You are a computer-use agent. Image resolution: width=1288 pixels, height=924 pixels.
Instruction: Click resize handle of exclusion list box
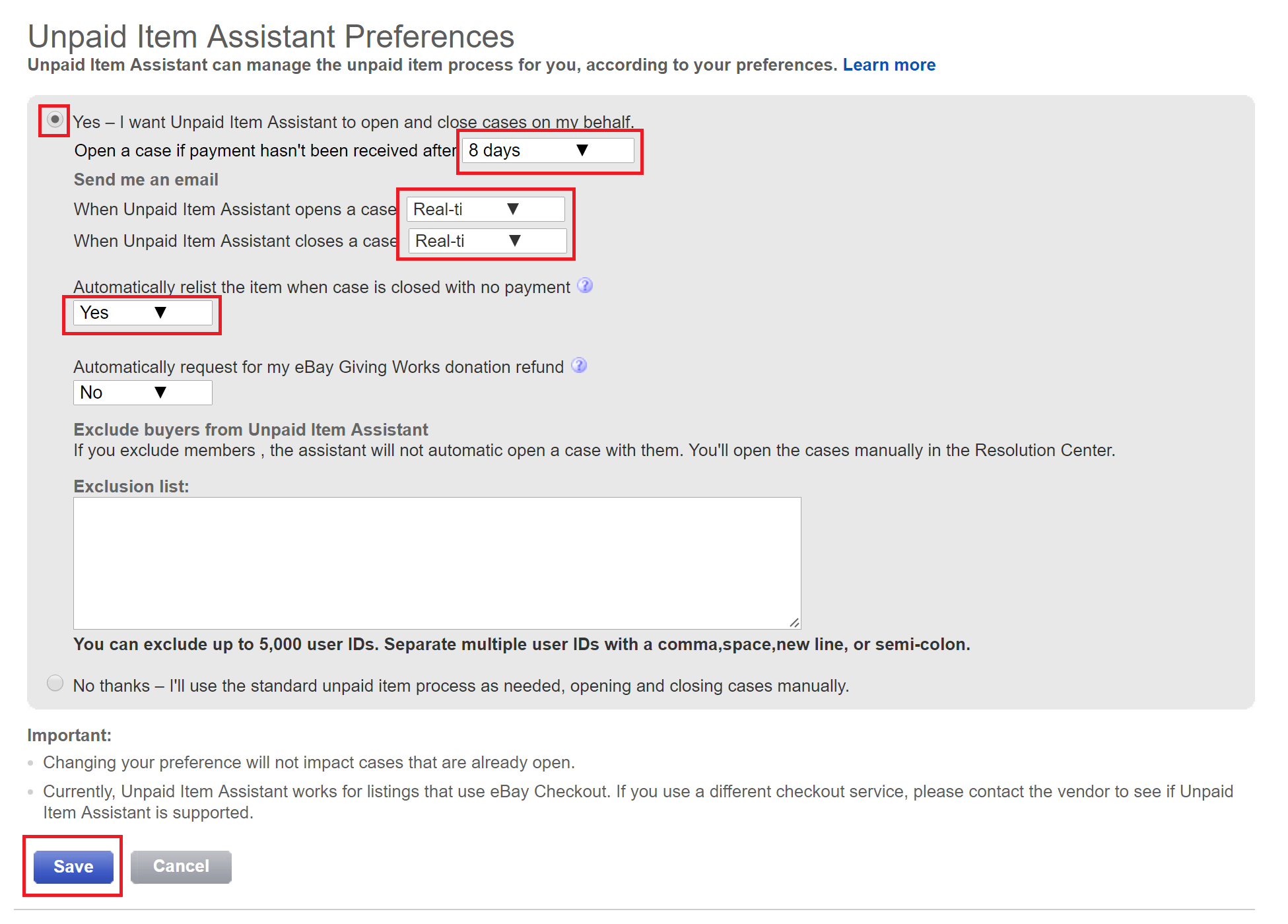[795, 622]
